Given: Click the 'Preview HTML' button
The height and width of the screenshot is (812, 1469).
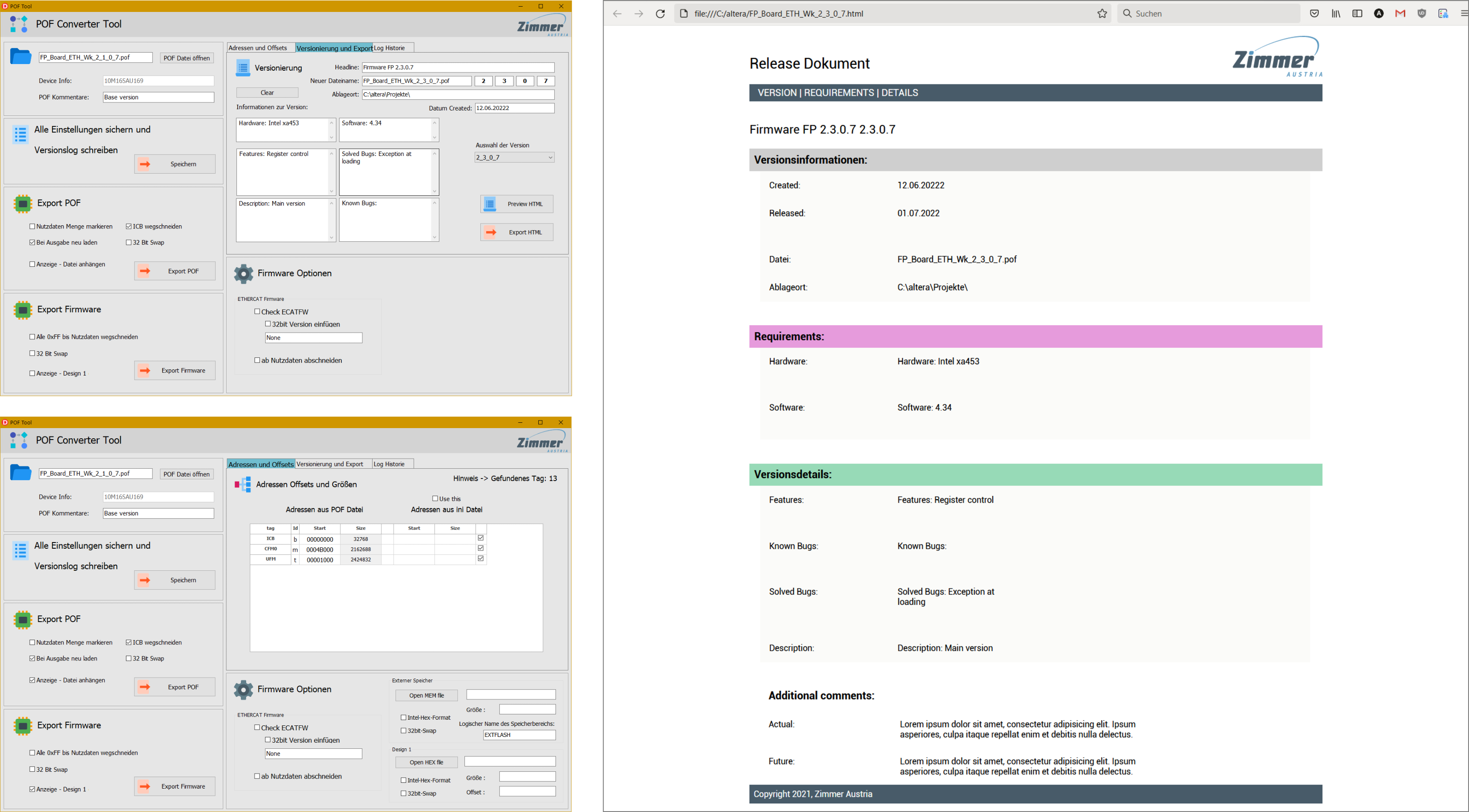Looking at the screenshot, I should (x=517, y=204).
